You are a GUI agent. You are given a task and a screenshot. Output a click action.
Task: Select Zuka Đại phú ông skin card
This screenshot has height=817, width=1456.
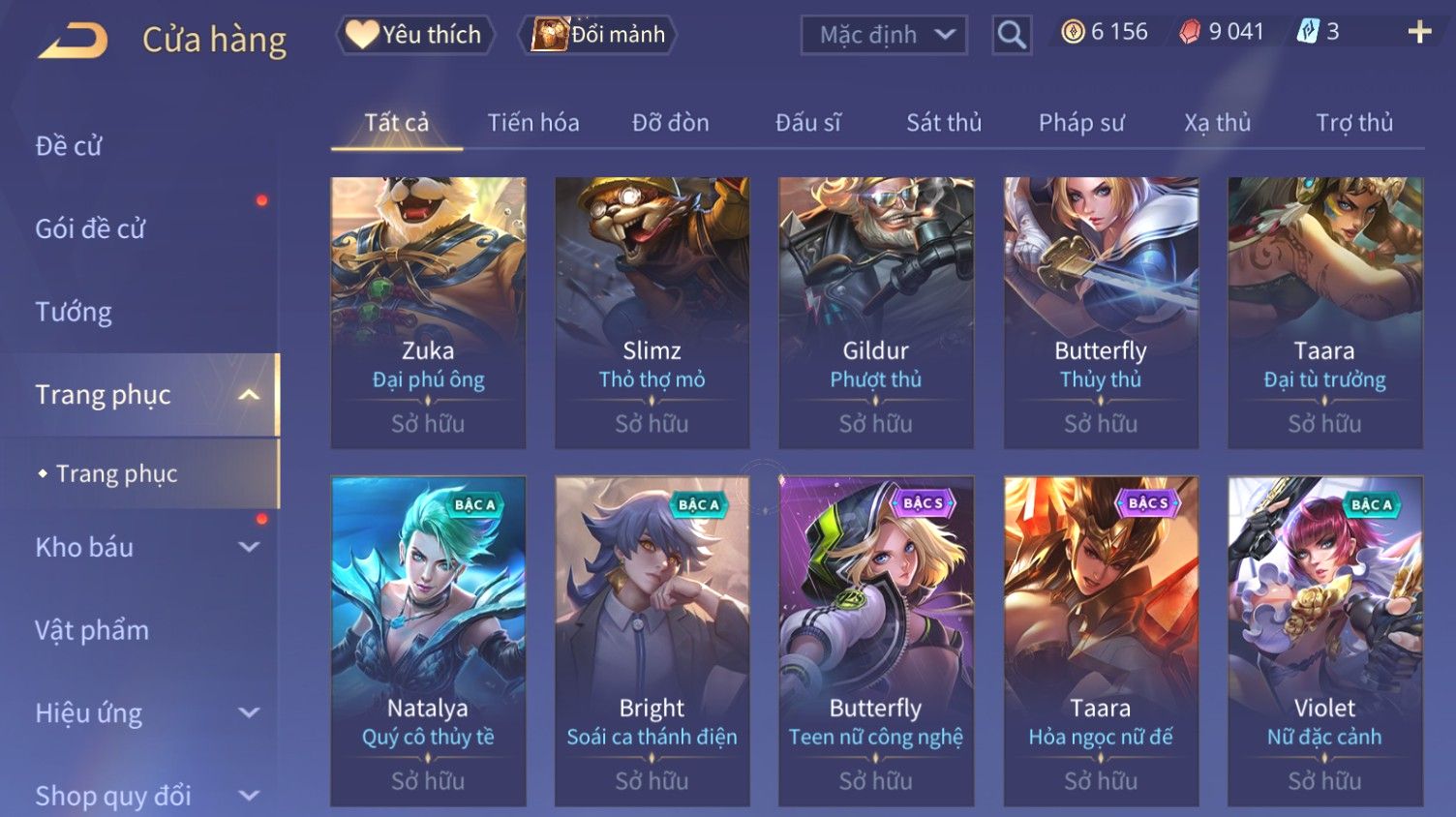coord(428,313)
